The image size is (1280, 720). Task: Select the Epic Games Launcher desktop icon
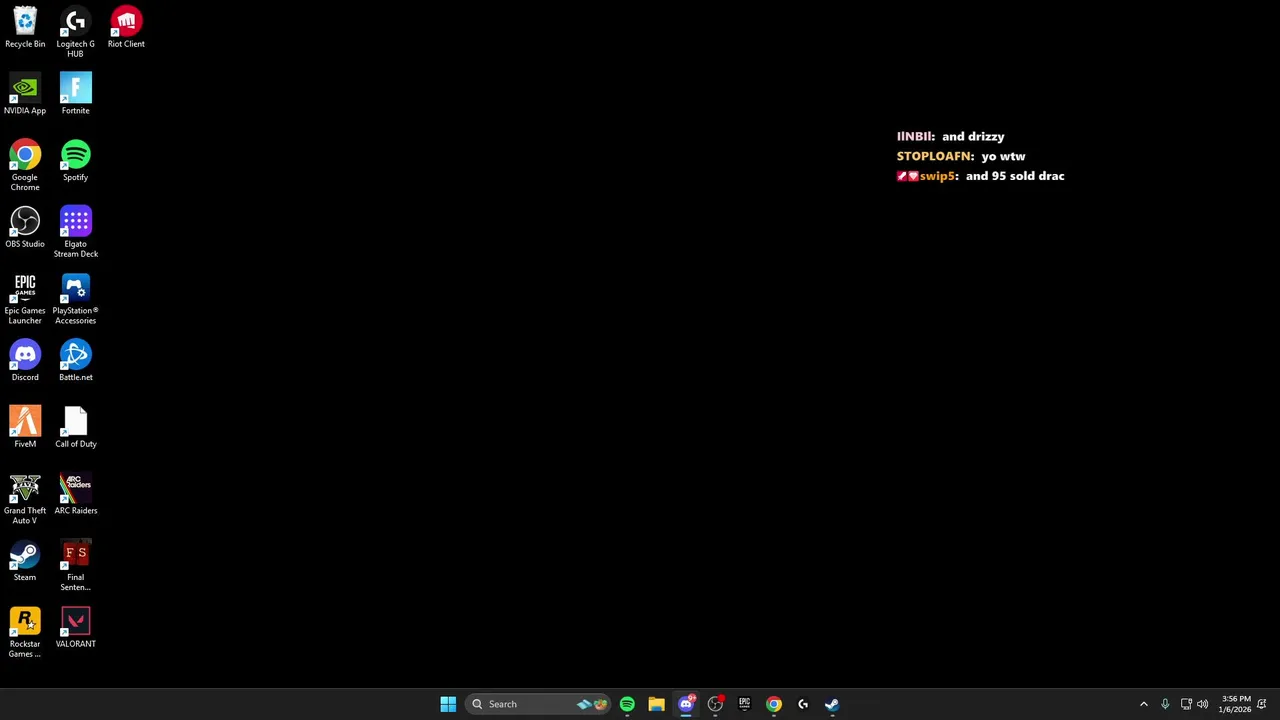tap(25, 299)
